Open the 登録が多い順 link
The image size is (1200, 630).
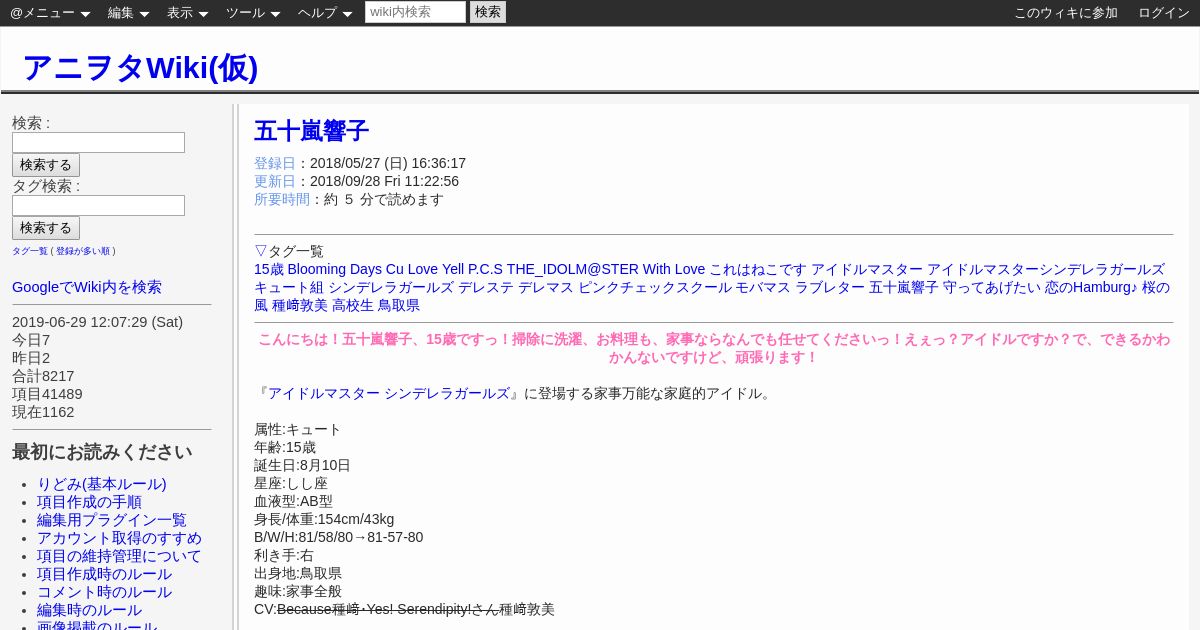pos(83,251)
